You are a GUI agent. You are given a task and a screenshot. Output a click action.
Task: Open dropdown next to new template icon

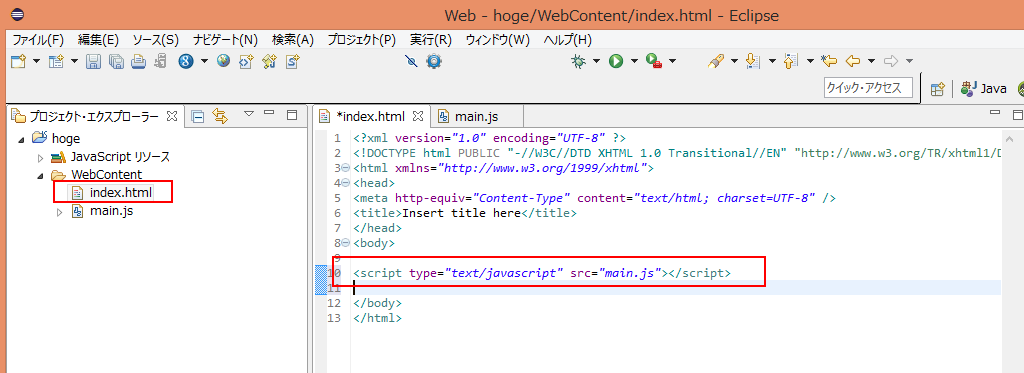pyautogui.click(x=74, y=61)
